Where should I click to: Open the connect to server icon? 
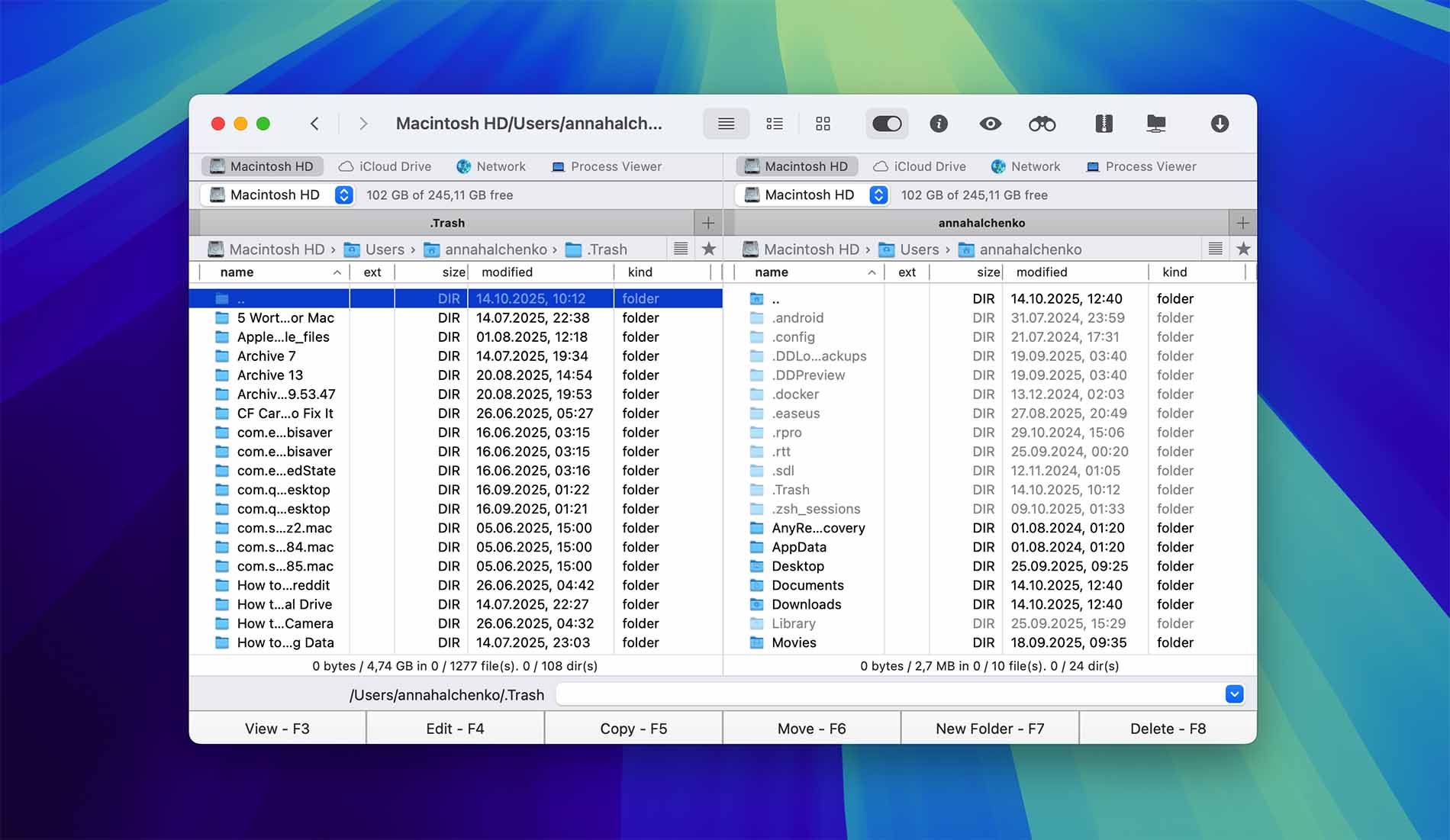point(1156,124)
